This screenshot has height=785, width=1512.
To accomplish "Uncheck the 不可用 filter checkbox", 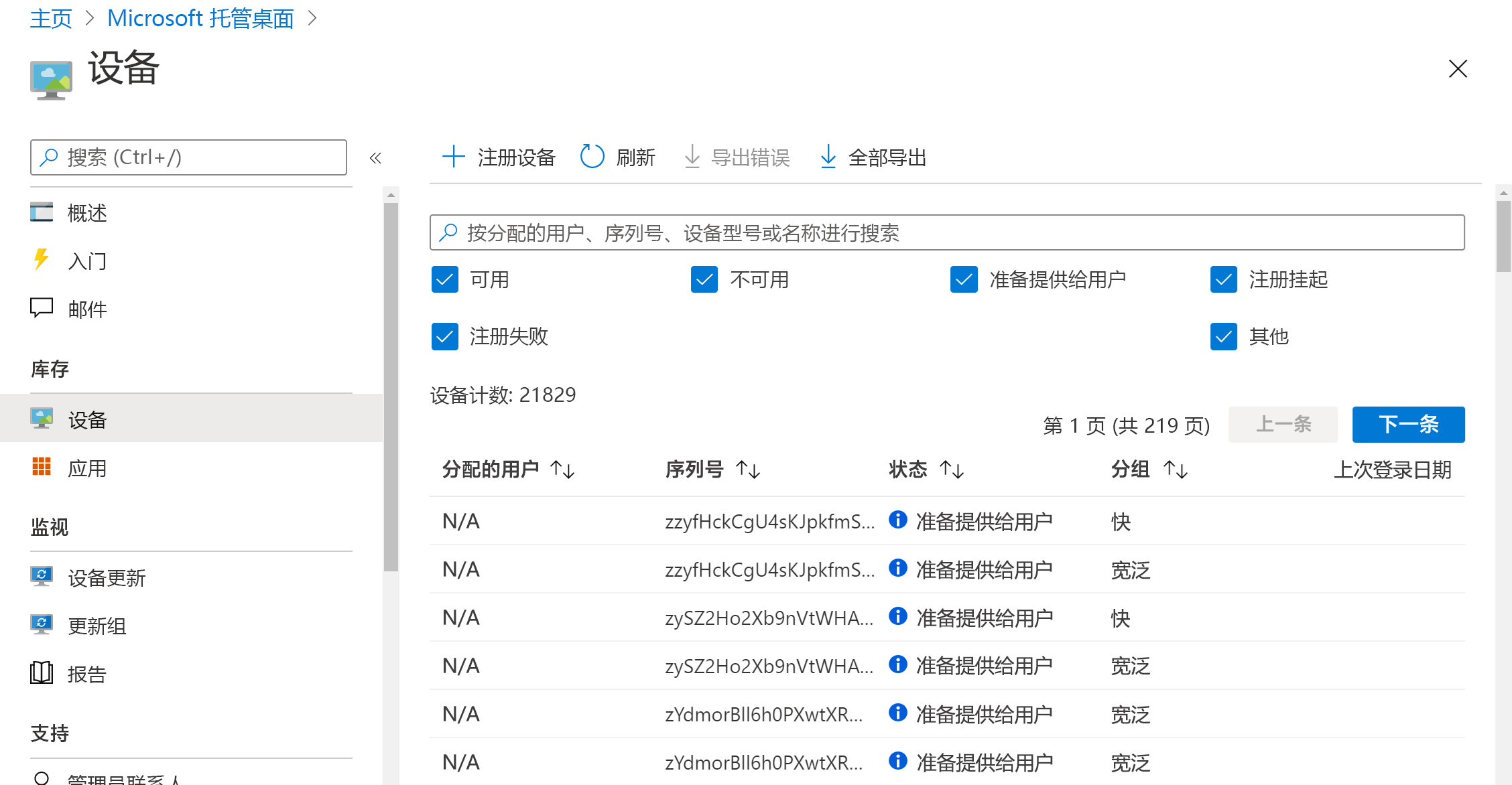I will click(x=704, y=279).
